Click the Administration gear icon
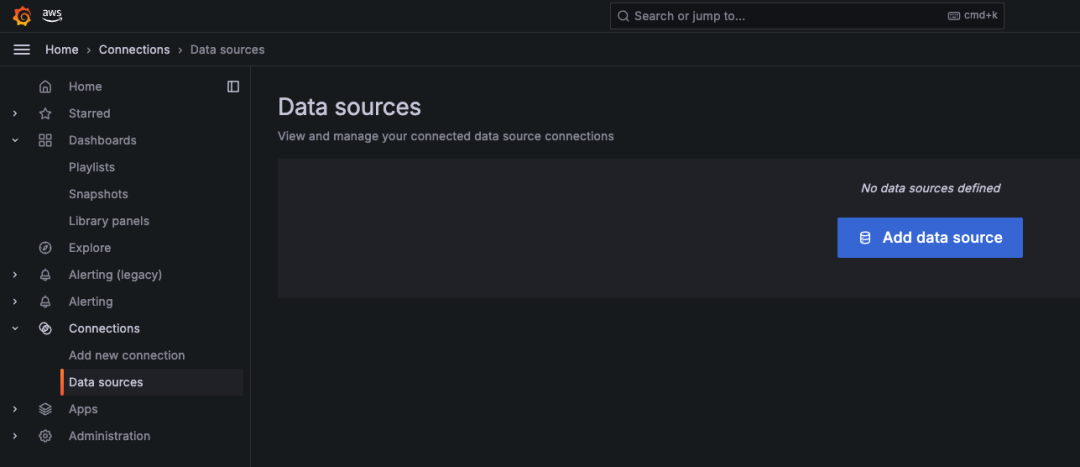This screenshot has width=1080, height=467. (x=45, y=436)
